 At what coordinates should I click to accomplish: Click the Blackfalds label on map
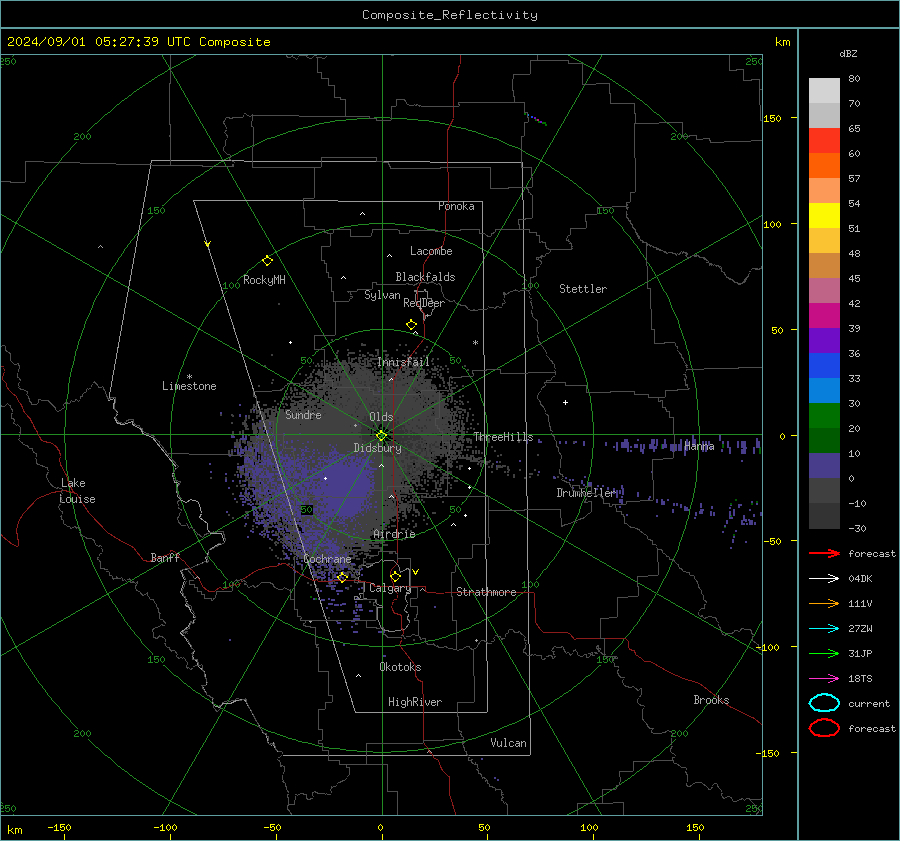(x=425, y=277)
